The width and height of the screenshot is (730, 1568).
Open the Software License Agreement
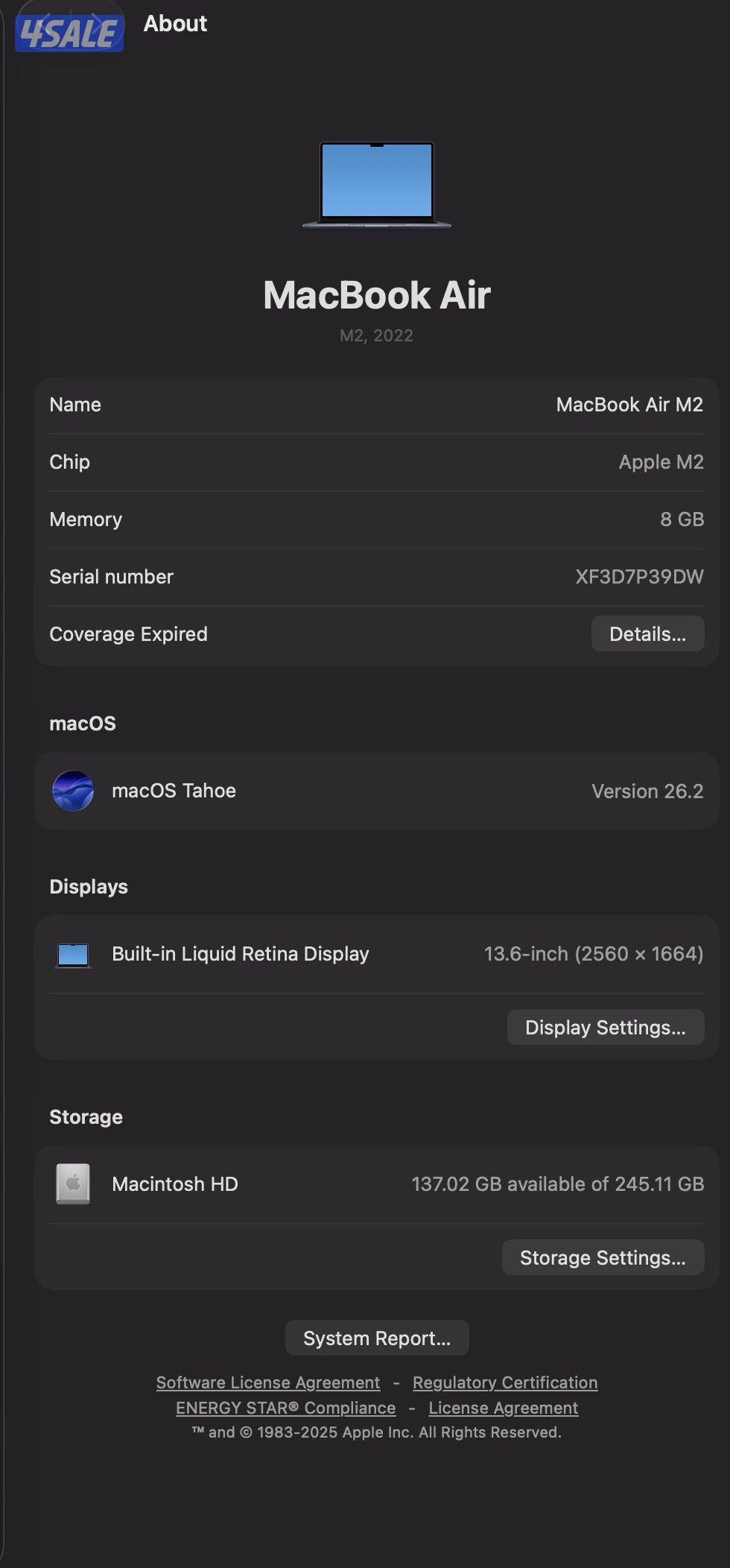(267, 1382)
